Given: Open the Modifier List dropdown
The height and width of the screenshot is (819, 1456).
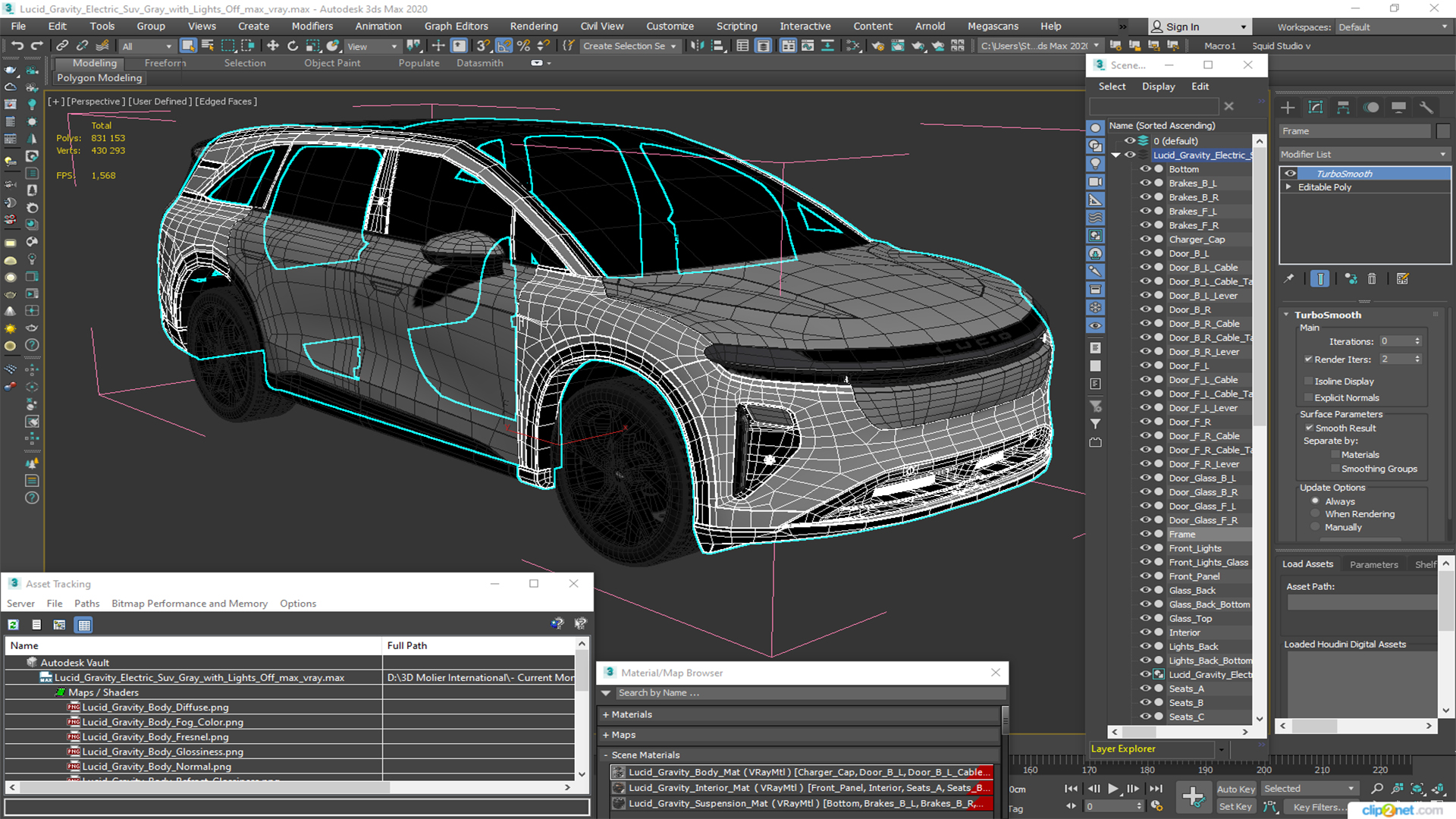Looking at the screenshot, I should [1364, 154].
